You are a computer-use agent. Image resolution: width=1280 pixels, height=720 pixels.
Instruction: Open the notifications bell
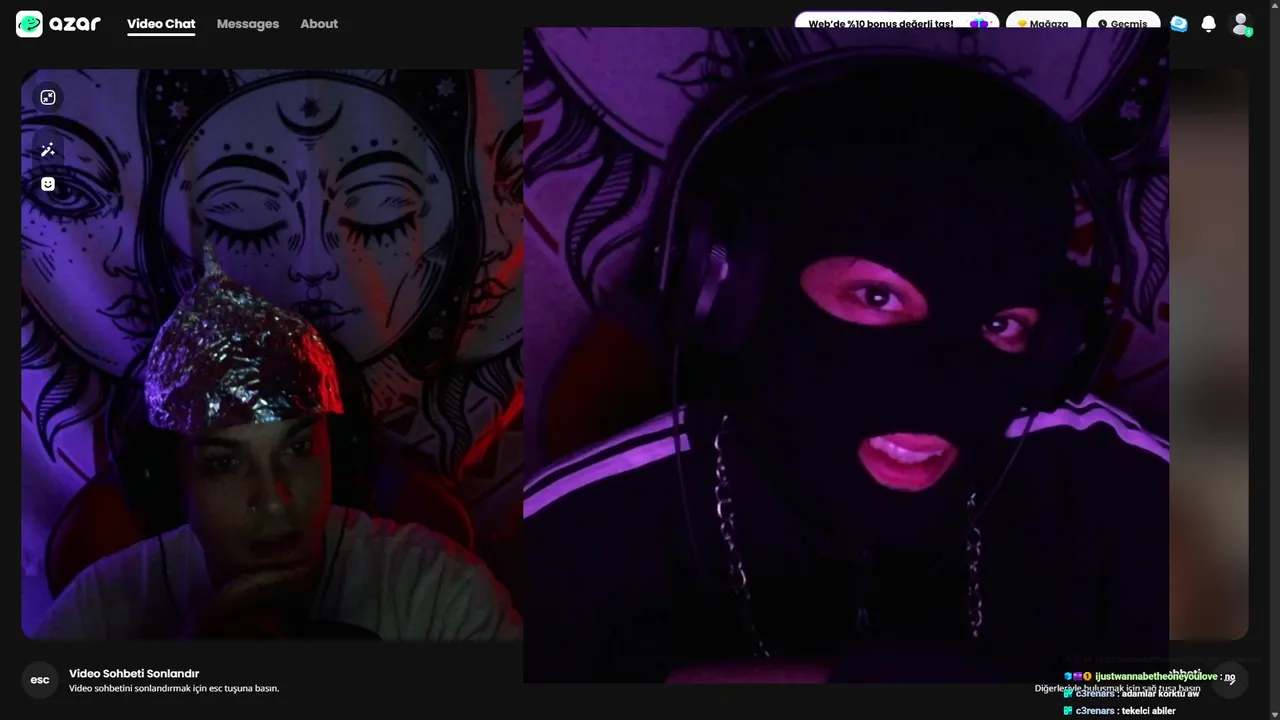pos(1209,24)
